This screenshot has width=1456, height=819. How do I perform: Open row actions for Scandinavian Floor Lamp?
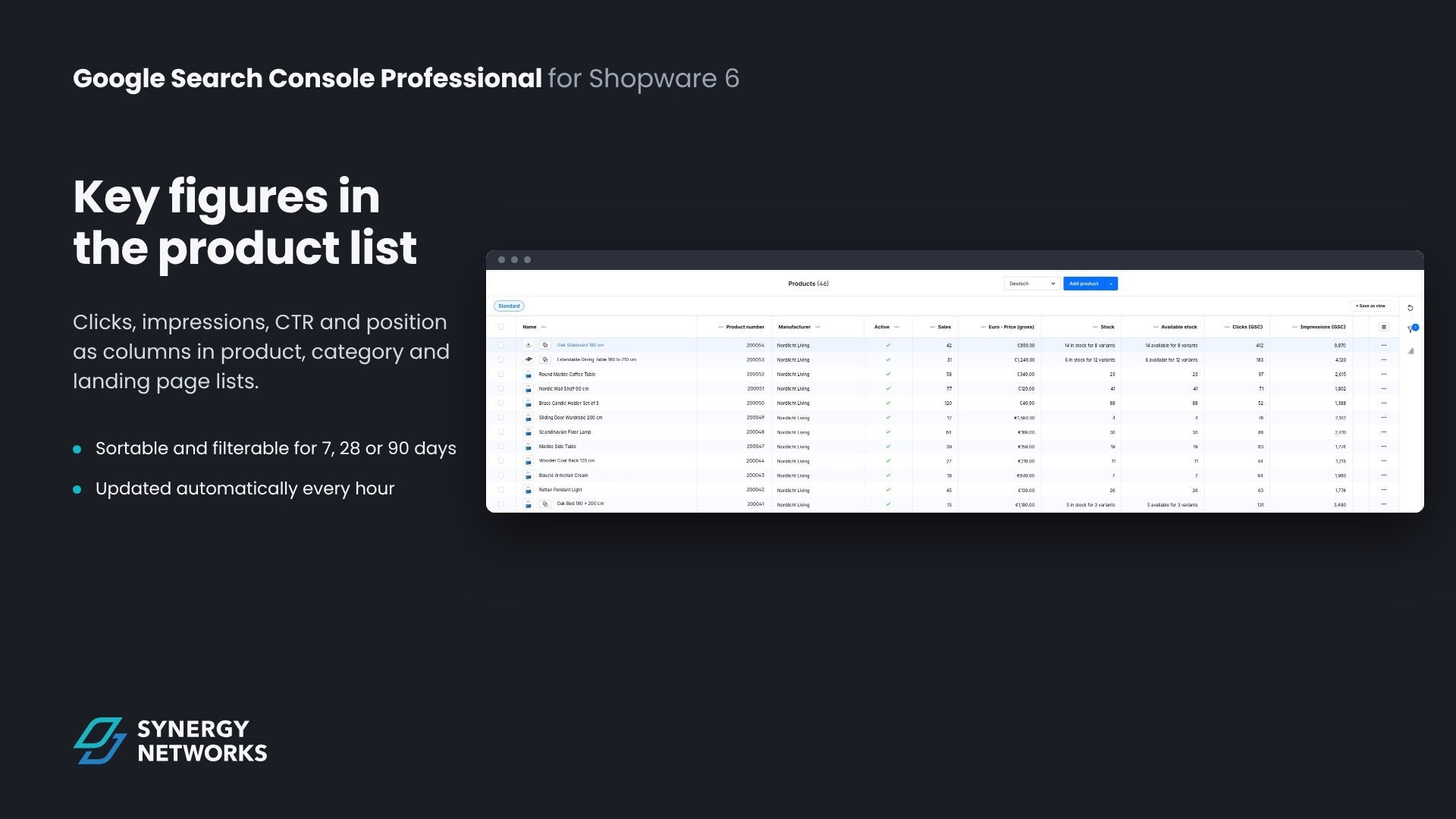coord(1383,432)
